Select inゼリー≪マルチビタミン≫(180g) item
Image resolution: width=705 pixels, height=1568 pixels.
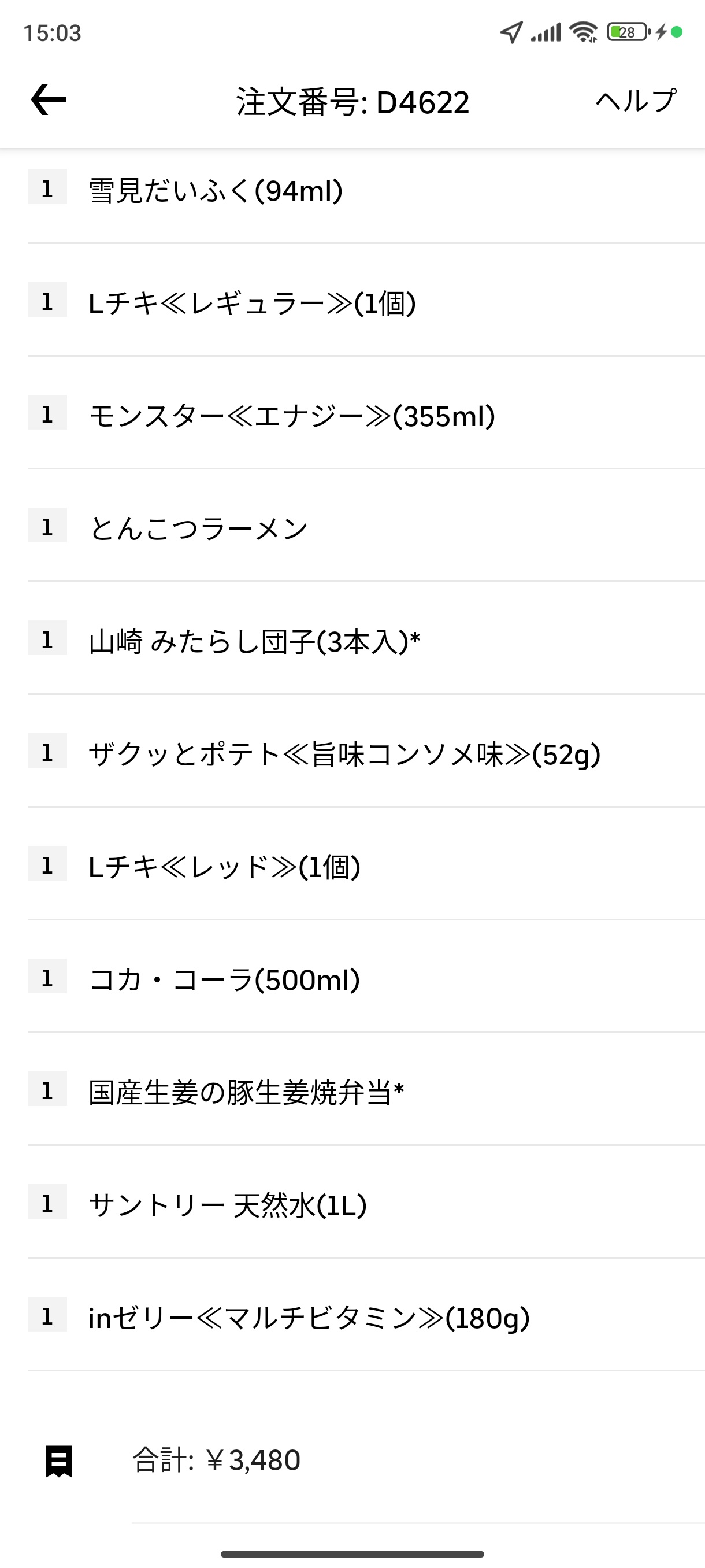pyautogui.click(x=366, y=1317)
